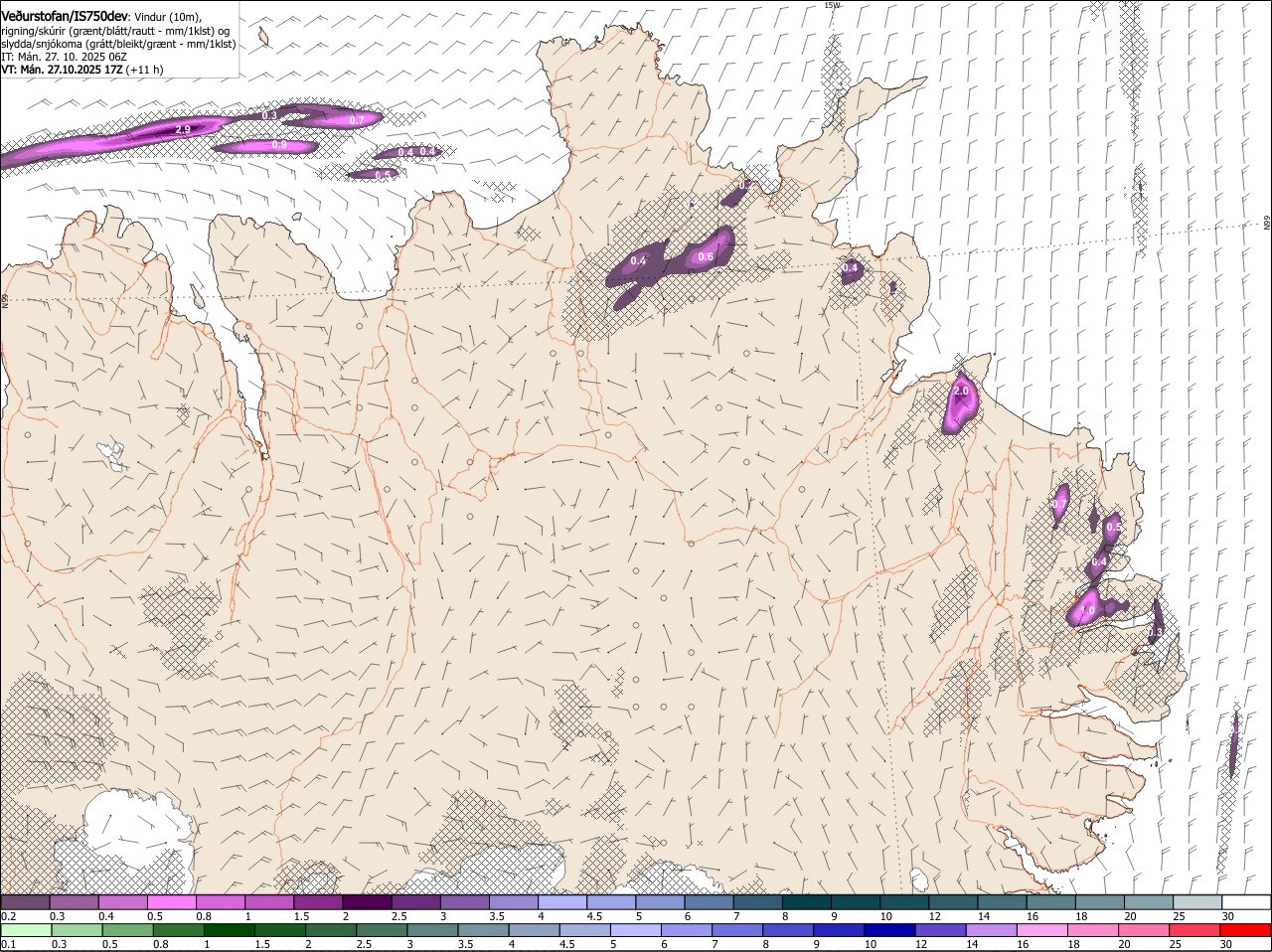
Task: Pick purple scale swatch between 2 and 2.5
Action: [367, 902]
